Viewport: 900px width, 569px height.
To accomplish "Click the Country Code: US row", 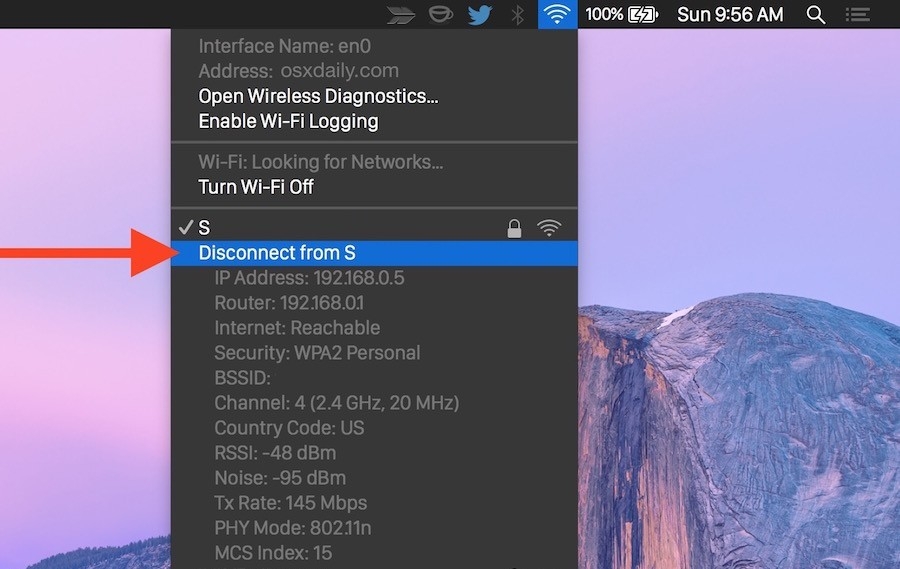I will click(374, 428).
